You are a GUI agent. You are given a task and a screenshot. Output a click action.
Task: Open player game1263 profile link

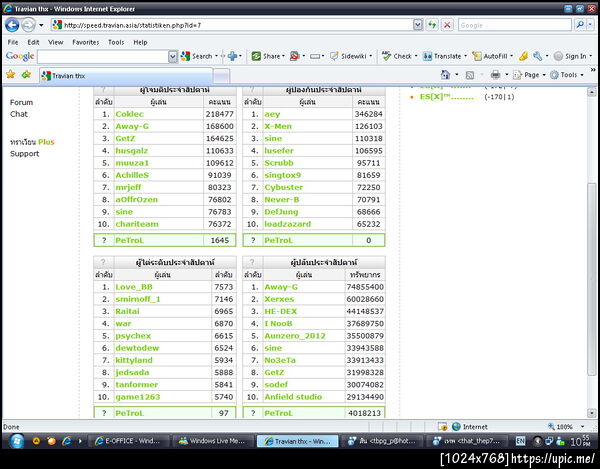pos(138,397)
